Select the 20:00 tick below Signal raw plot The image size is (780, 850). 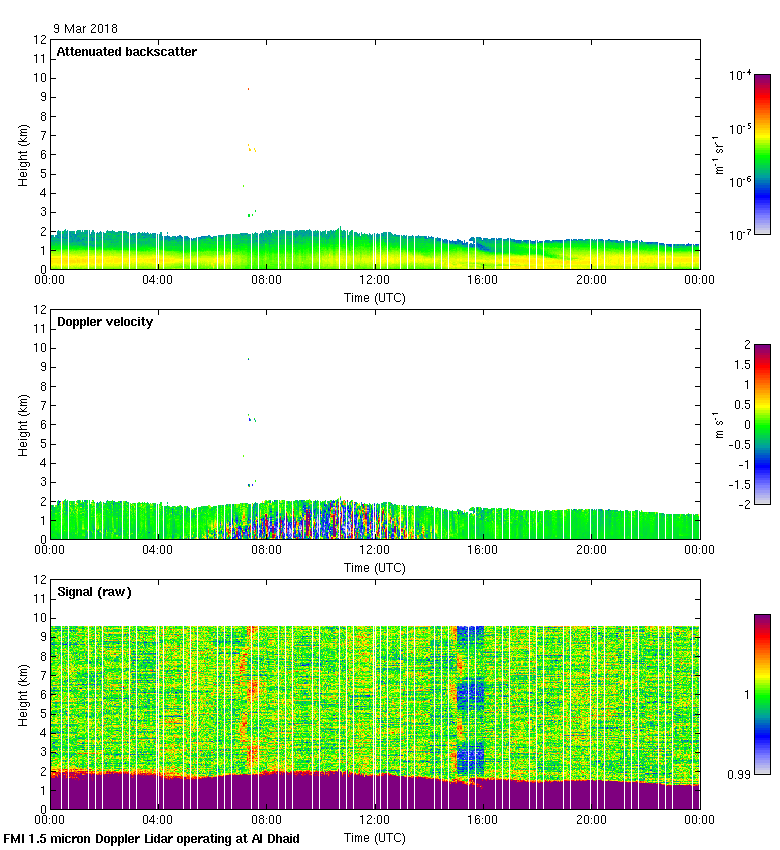tap(591, 819)
